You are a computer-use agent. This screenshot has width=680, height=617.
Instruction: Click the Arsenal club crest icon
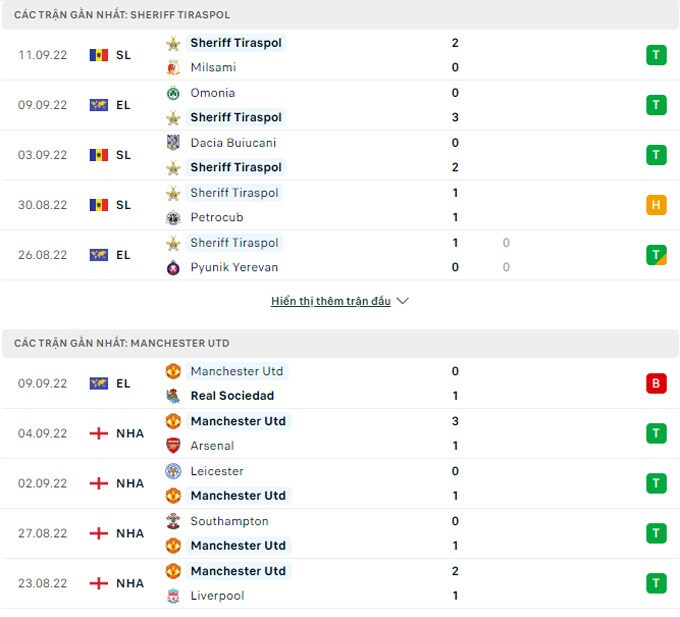173,446
